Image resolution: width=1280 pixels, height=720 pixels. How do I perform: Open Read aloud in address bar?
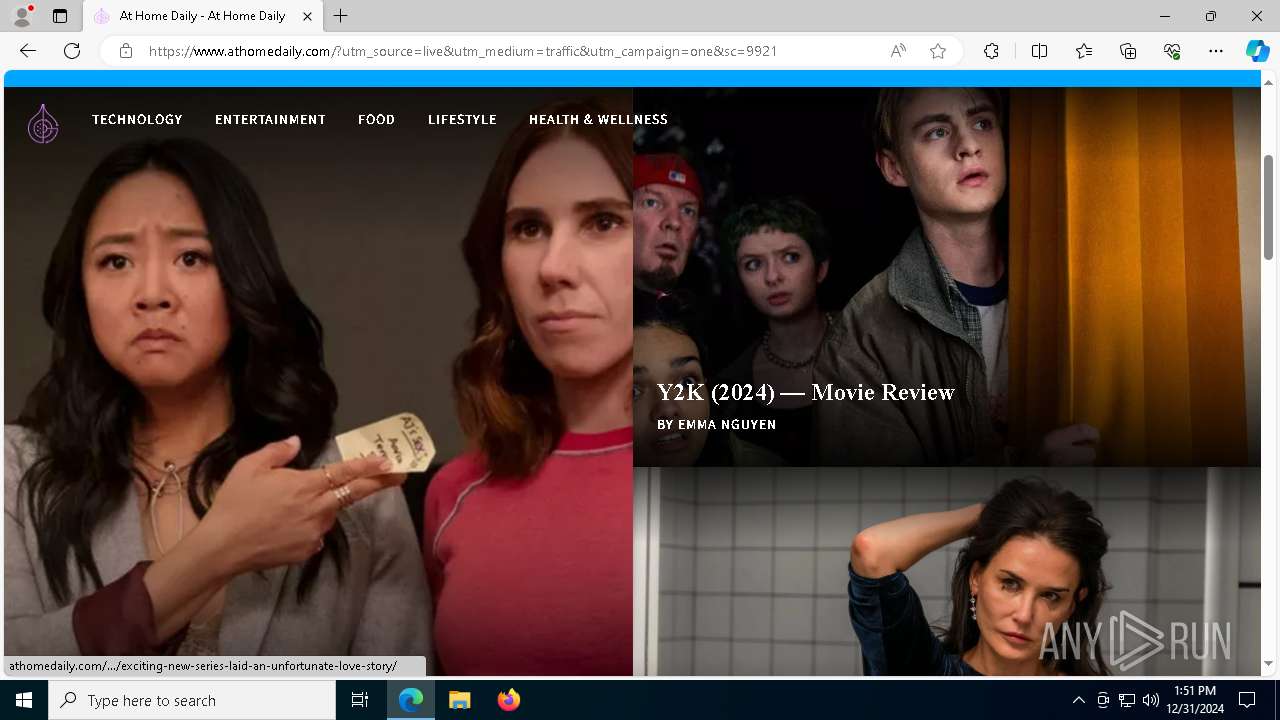click(x=898, y=51)
